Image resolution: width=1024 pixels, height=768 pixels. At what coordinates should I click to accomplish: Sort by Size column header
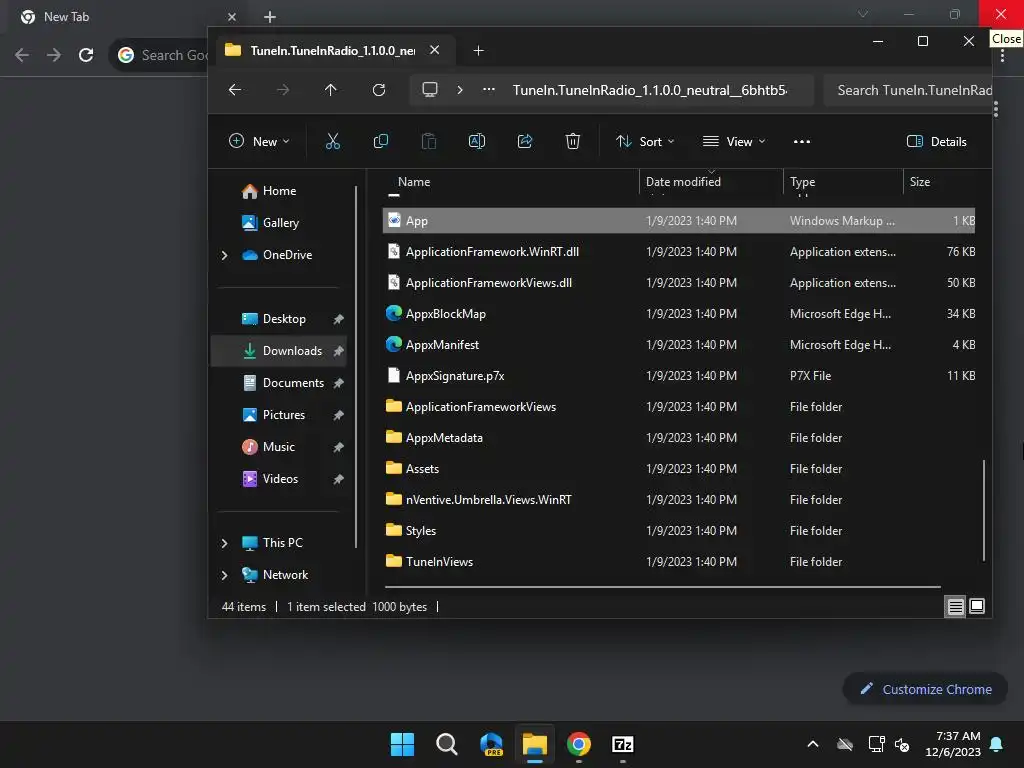(x=940, y=182)
